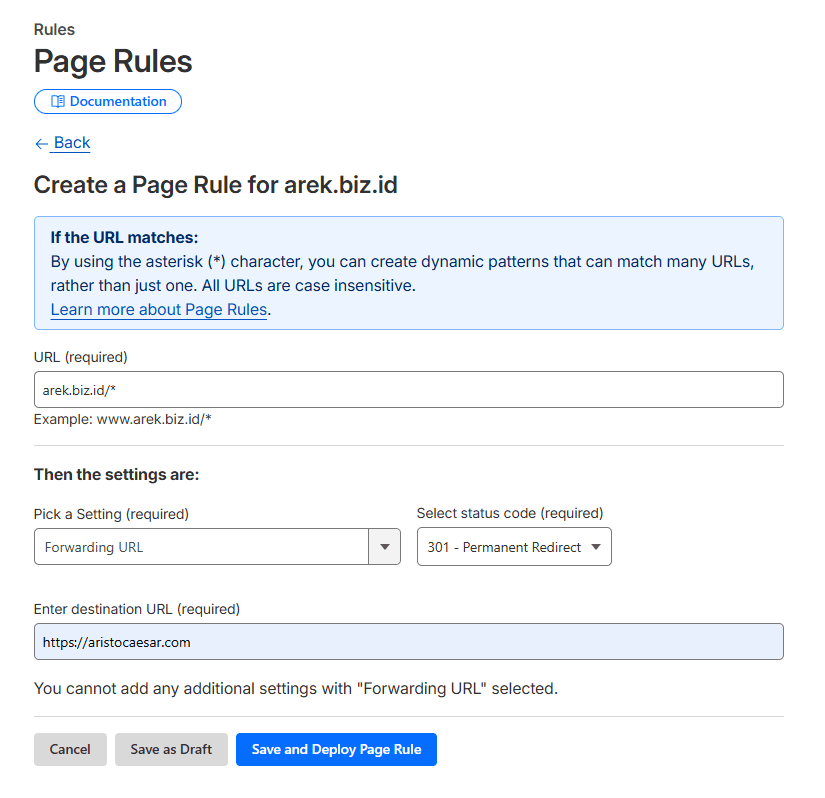Click the back arrow icon next to Back
This screenshot has height=798, width=825.
pos(43,143)
